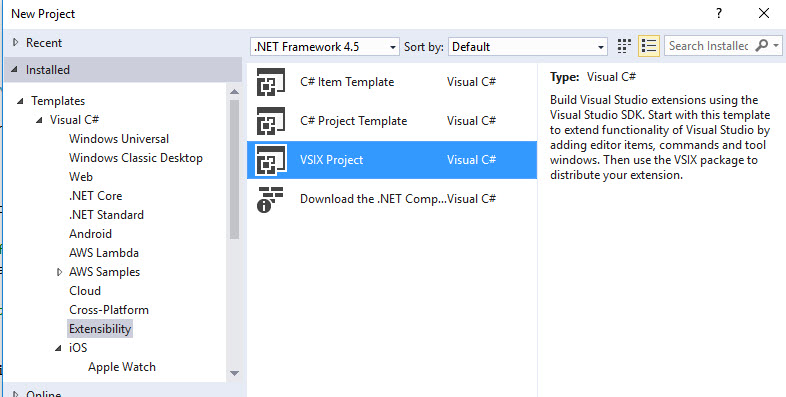Collapse the Installed section

[15, 70]
